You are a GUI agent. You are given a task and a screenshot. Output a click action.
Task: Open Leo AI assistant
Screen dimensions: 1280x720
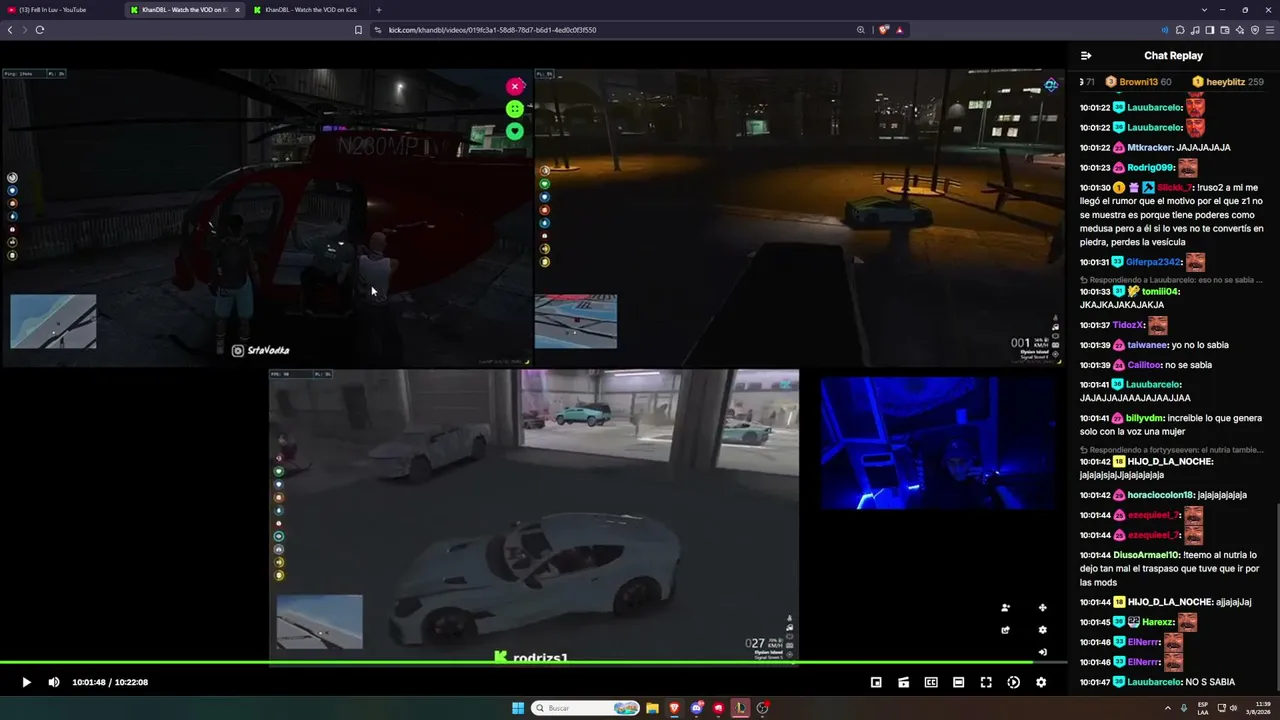tap(1240, 30)
